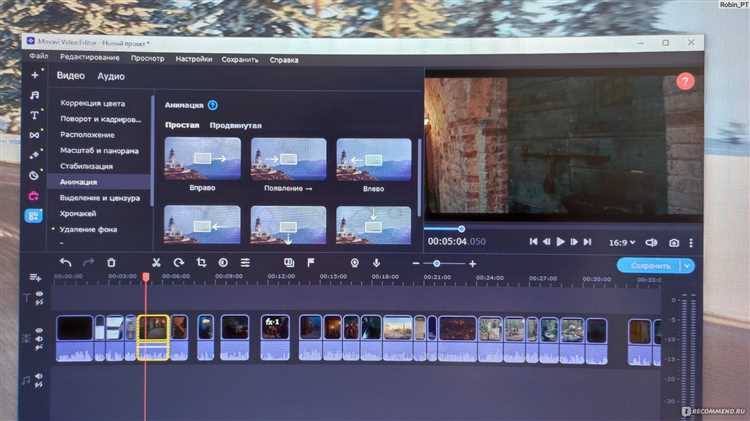Click the blue help icon beside Анимация heading
This screenshot has width=750, height=421.
213,105
